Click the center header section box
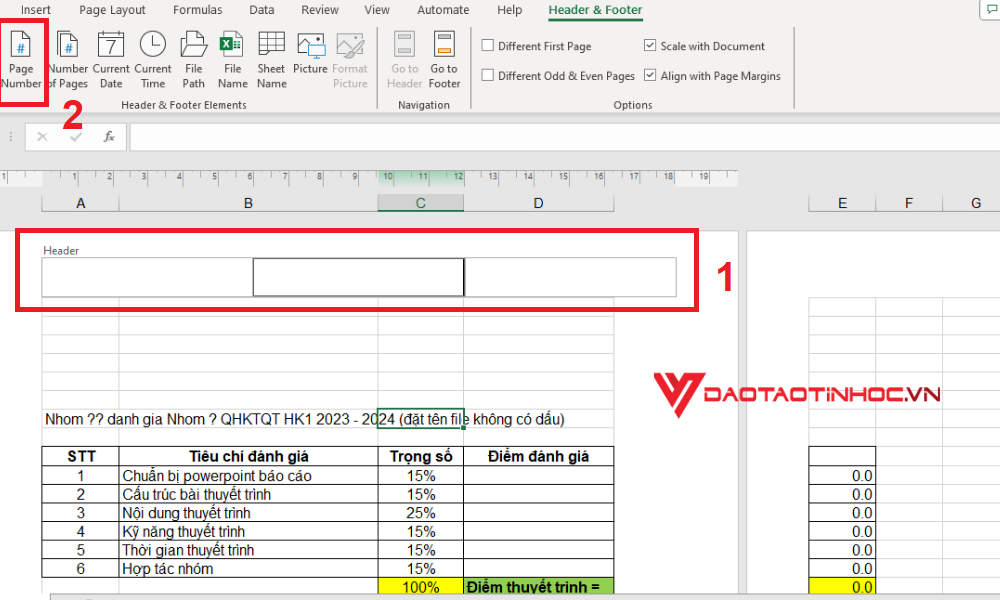This screenshot has height=600, width=1000. 358,277
